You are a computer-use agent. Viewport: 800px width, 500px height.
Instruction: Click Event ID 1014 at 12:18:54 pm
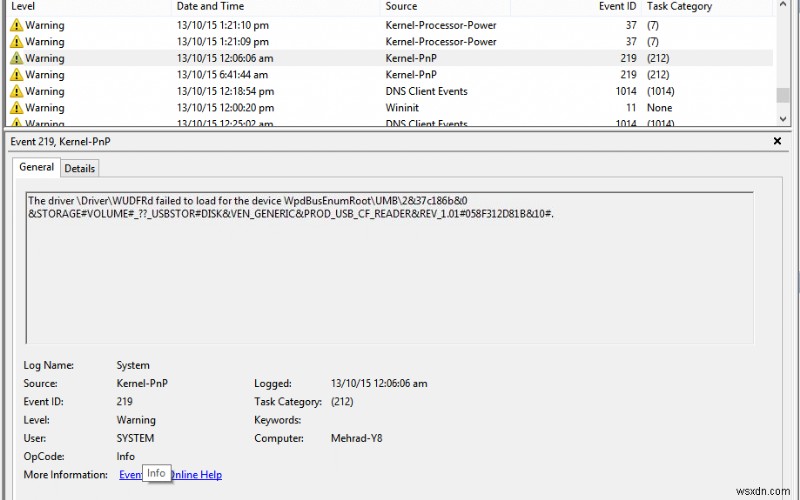coord(626,91)
